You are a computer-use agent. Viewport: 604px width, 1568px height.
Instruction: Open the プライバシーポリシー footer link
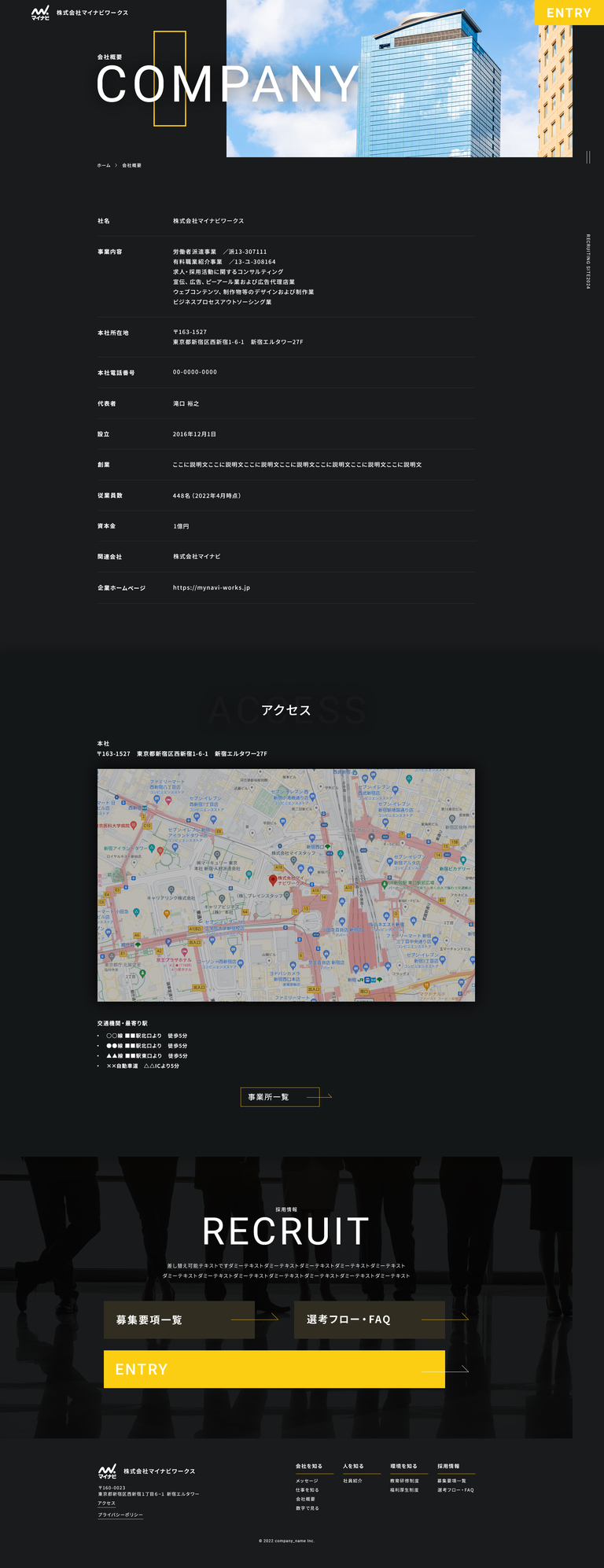120,1515
